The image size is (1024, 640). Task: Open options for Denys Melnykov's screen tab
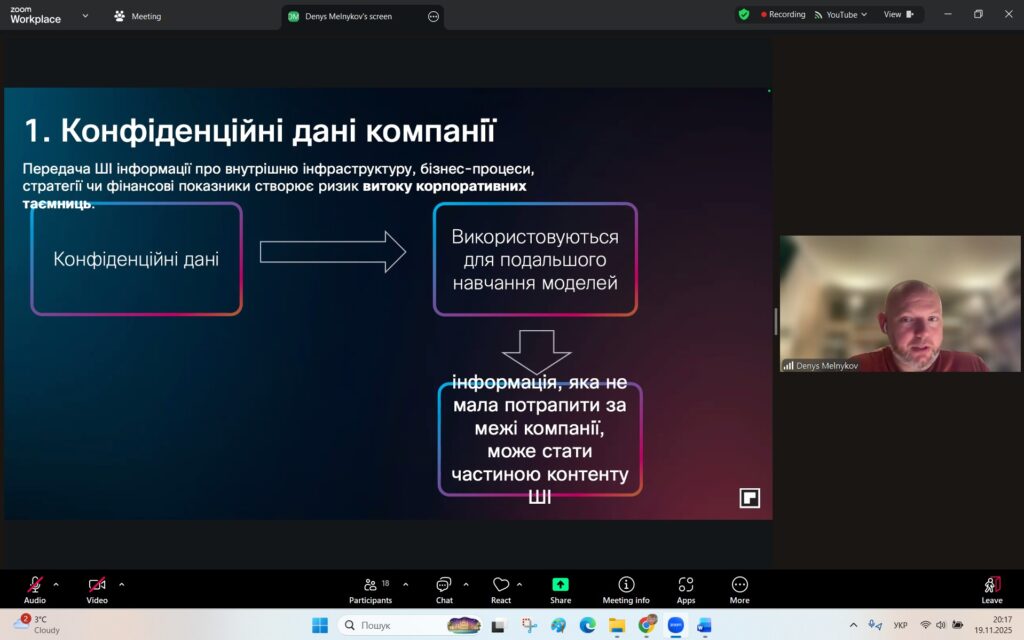tap(433, 16)
